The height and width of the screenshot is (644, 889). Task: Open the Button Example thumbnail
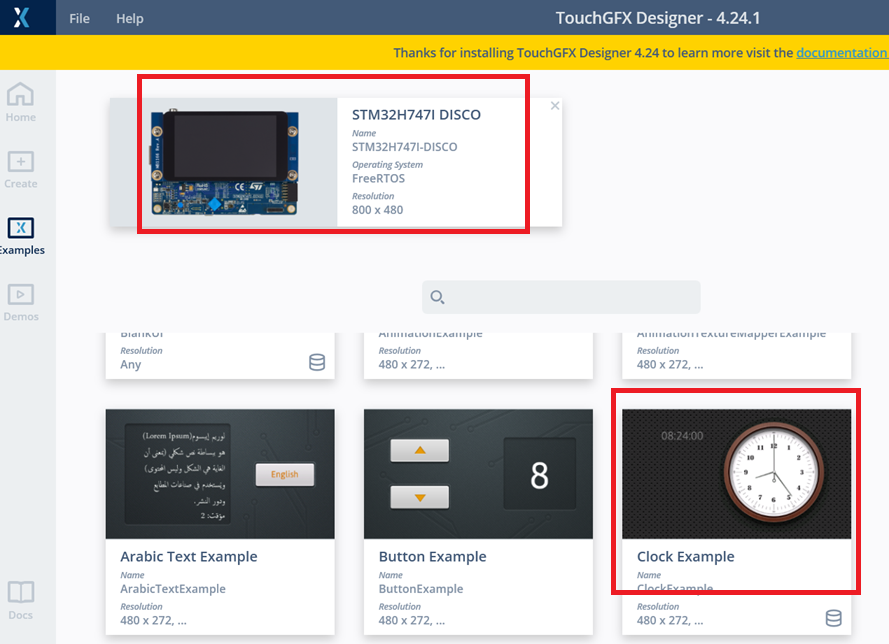click(478, 470)
